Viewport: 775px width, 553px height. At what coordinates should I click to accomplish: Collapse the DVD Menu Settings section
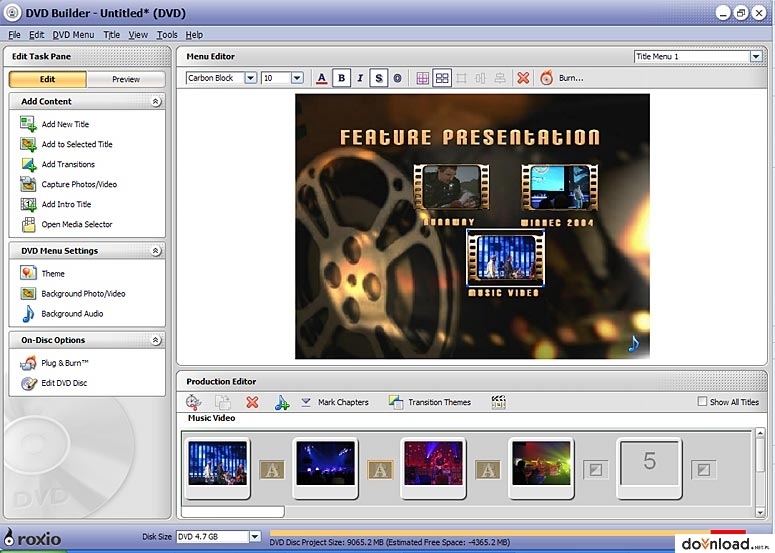tap(156, 251)
